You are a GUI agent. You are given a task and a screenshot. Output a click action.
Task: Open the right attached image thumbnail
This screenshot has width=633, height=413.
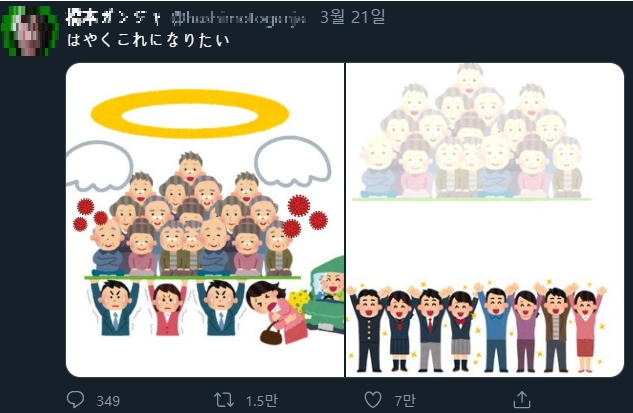(x=485, y=220)
